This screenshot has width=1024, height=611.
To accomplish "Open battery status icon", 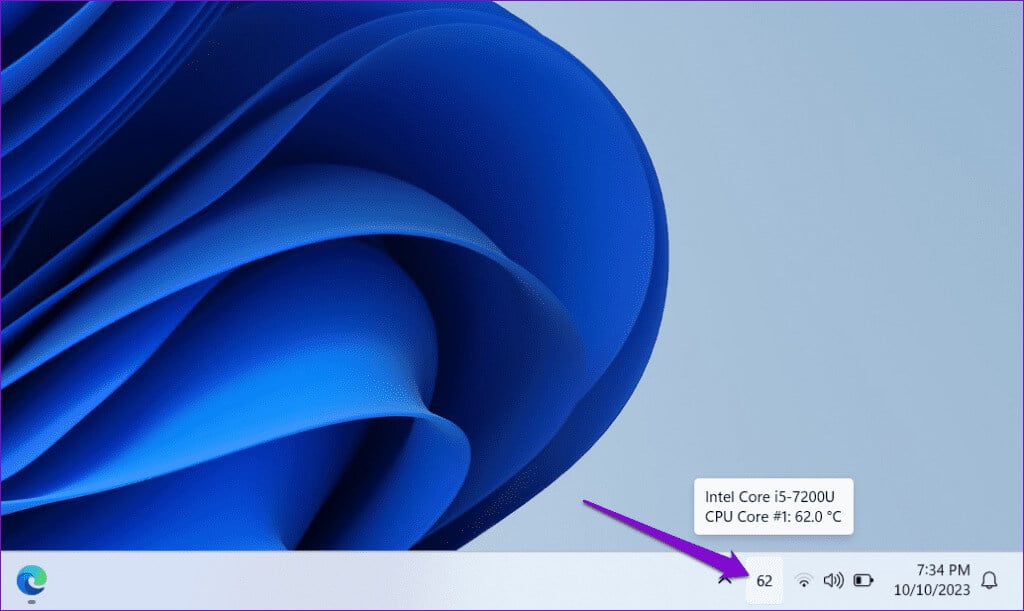I will [863, 580].
